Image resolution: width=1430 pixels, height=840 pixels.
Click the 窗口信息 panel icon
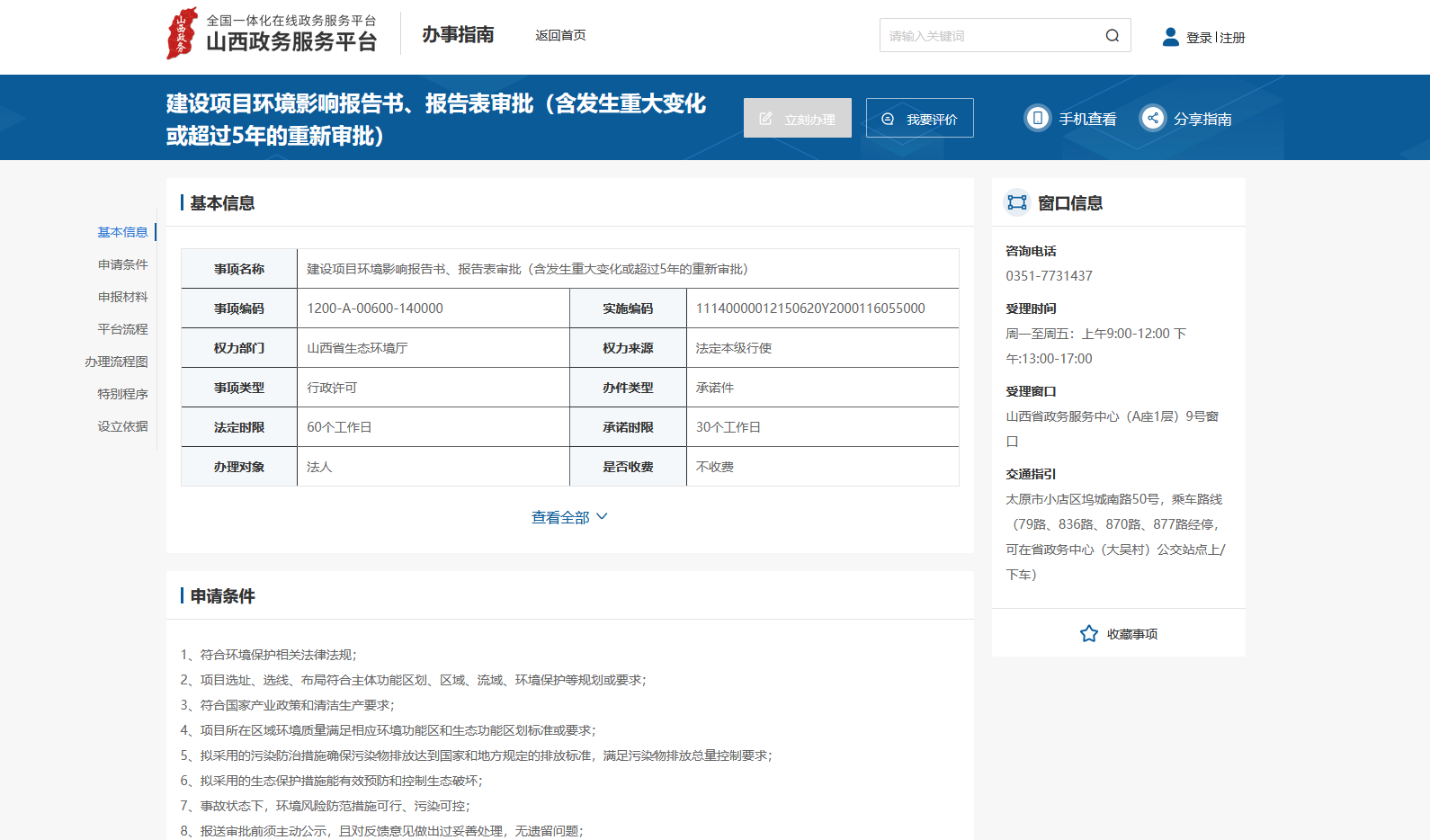pyautogui.click(x=1017, y=202)
